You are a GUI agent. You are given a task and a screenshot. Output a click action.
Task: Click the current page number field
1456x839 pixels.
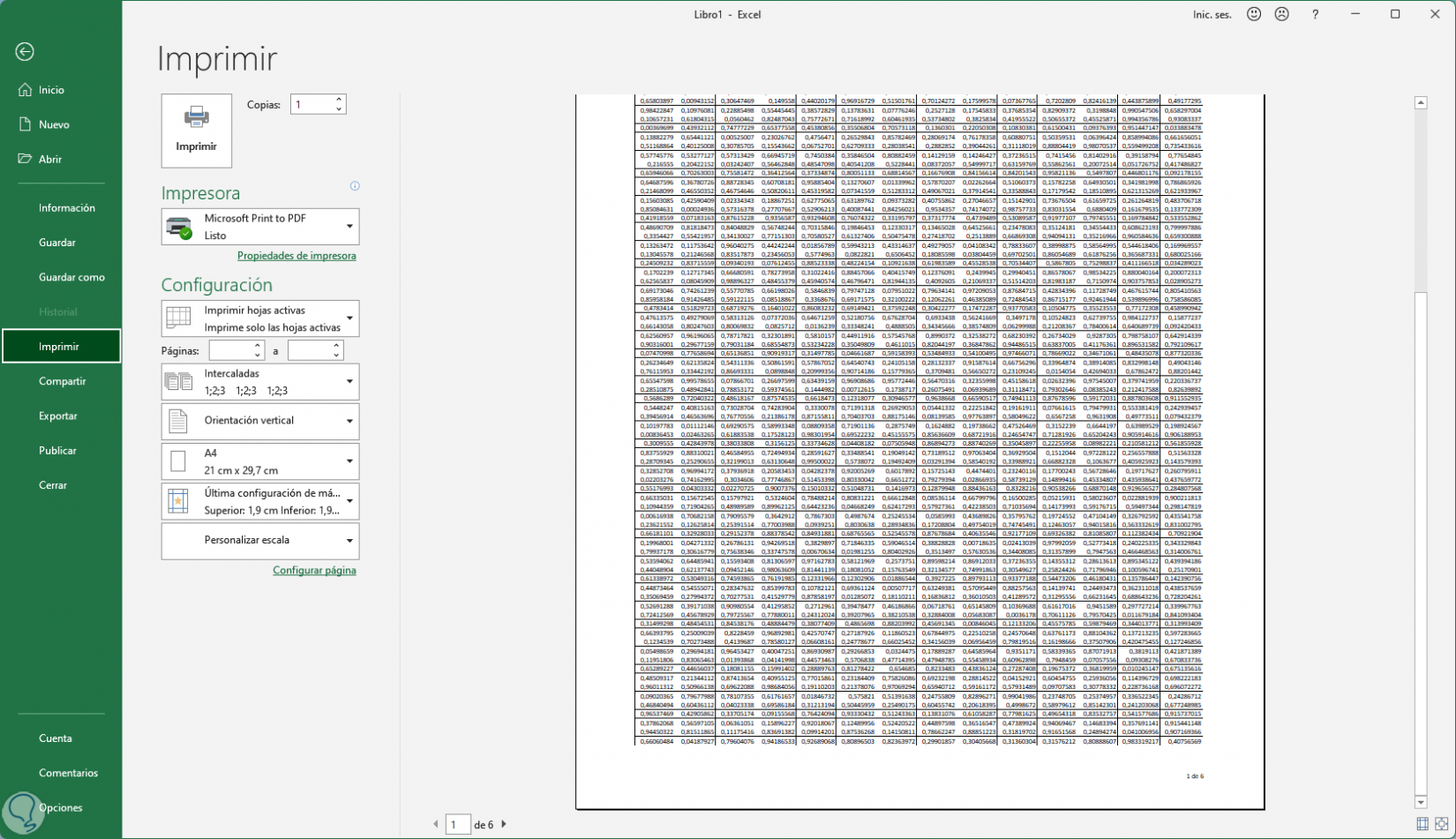click(x=457, y=824)
